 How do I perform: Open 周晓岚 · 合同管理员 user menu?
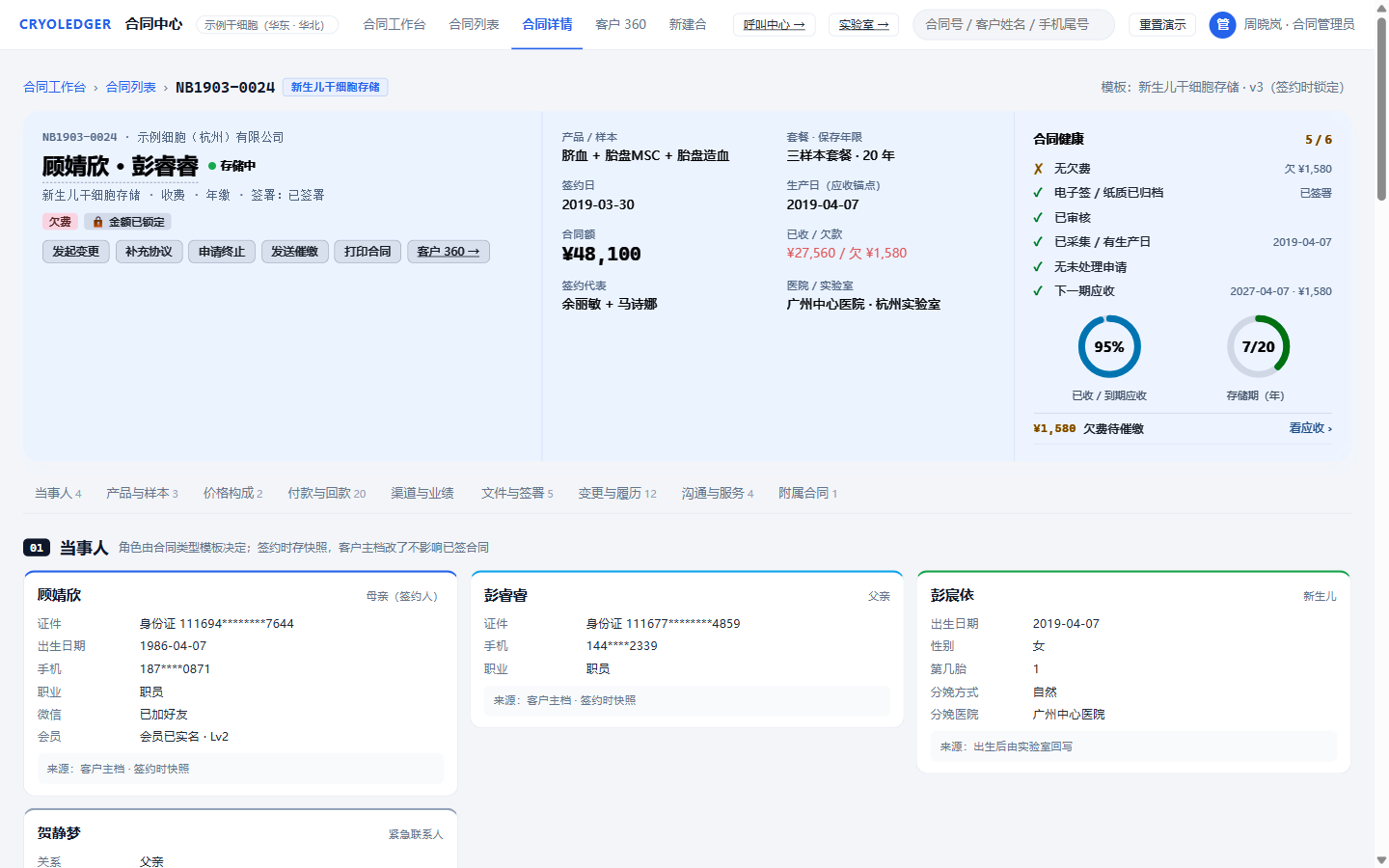coord(1299,24)
